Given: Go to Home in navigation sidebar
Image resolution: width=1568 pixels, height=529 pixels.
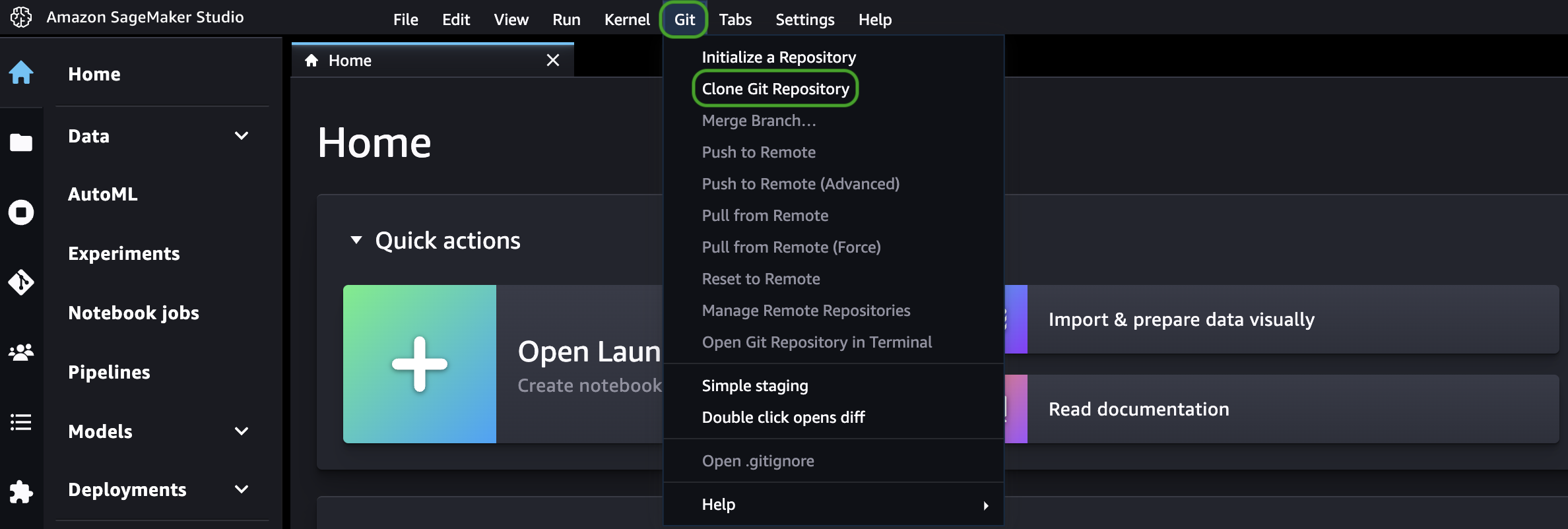Looking at the screenshot, I should [x=94, y=74].
